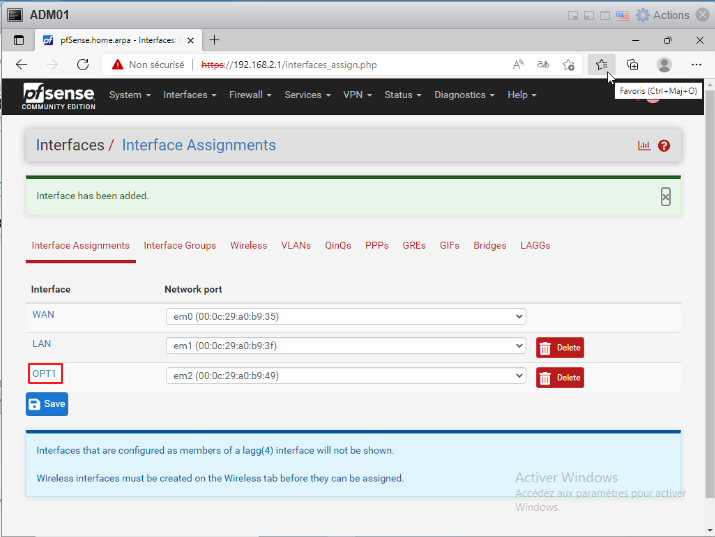715x537 pixels.
Task: Expand the OPT1 network port dropdown
Action: coord(345,376)
